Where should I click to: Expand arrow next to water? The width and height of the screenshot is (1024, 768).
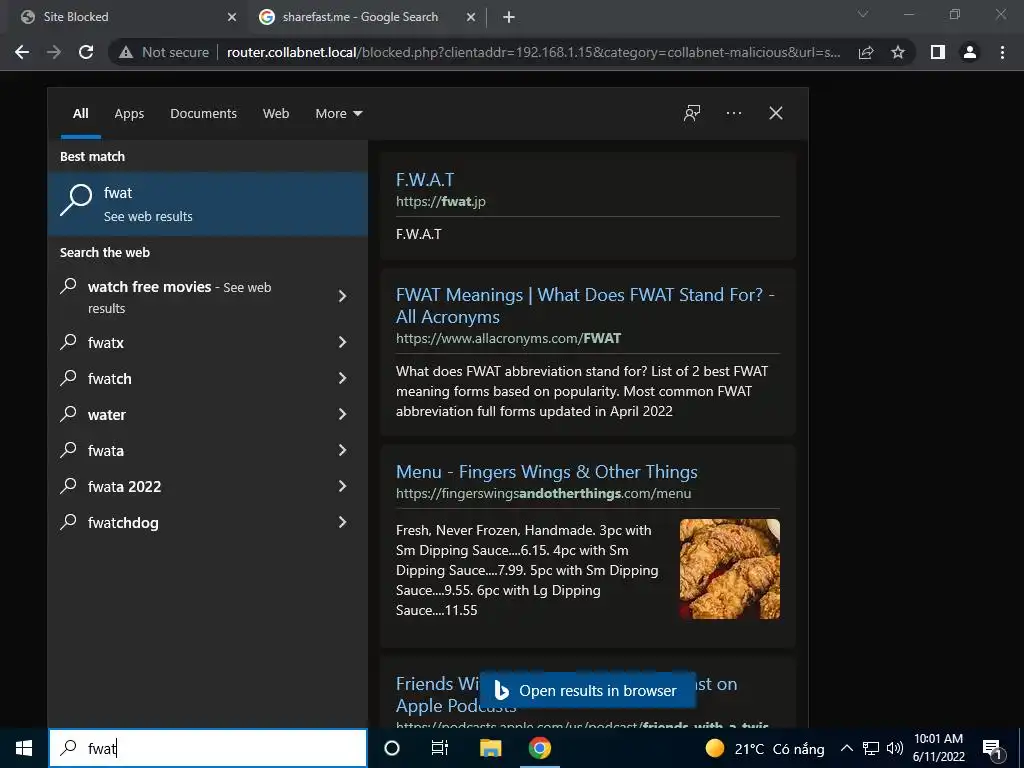(x=342, y=414)
